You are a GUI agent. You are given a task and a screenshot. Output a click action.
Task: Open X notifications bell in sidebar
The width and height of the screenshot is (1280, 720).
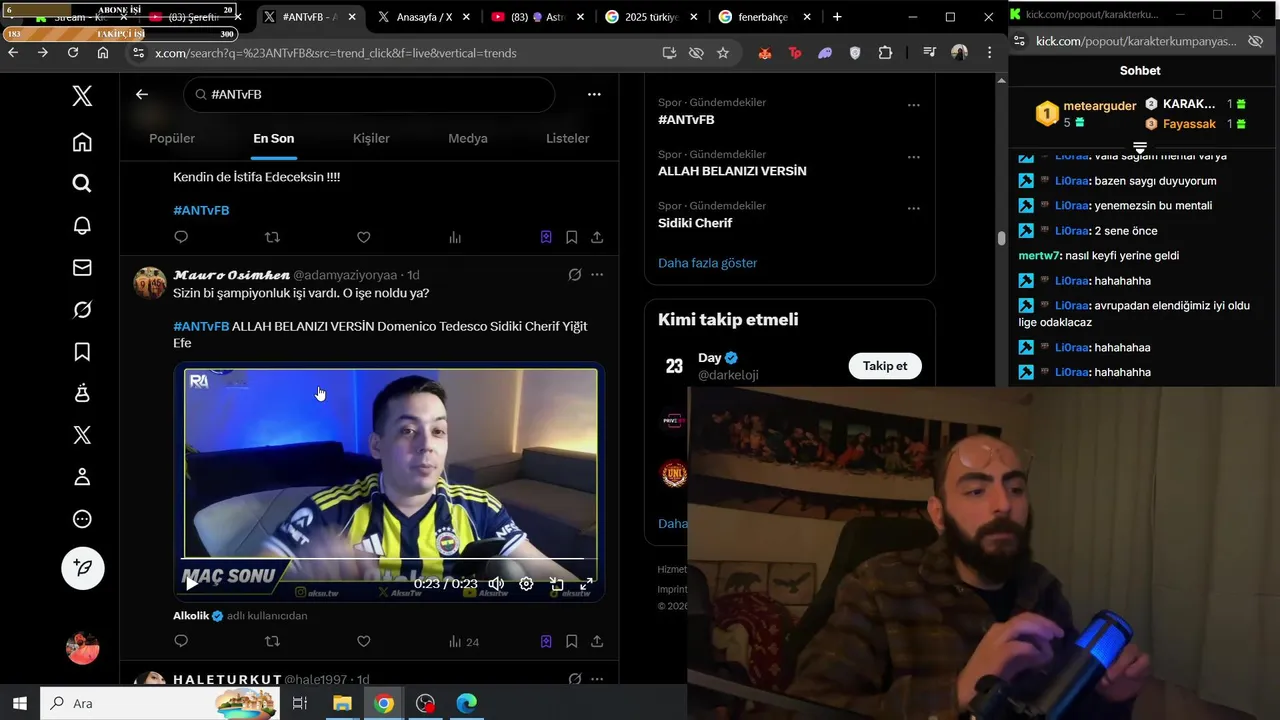[x=82, y=225]
